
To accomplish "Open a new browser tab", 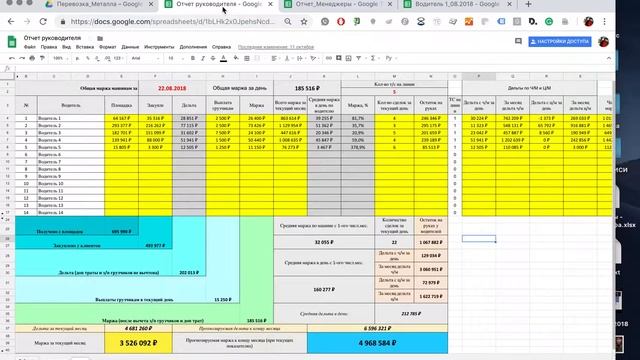I will tap(528, 4).
